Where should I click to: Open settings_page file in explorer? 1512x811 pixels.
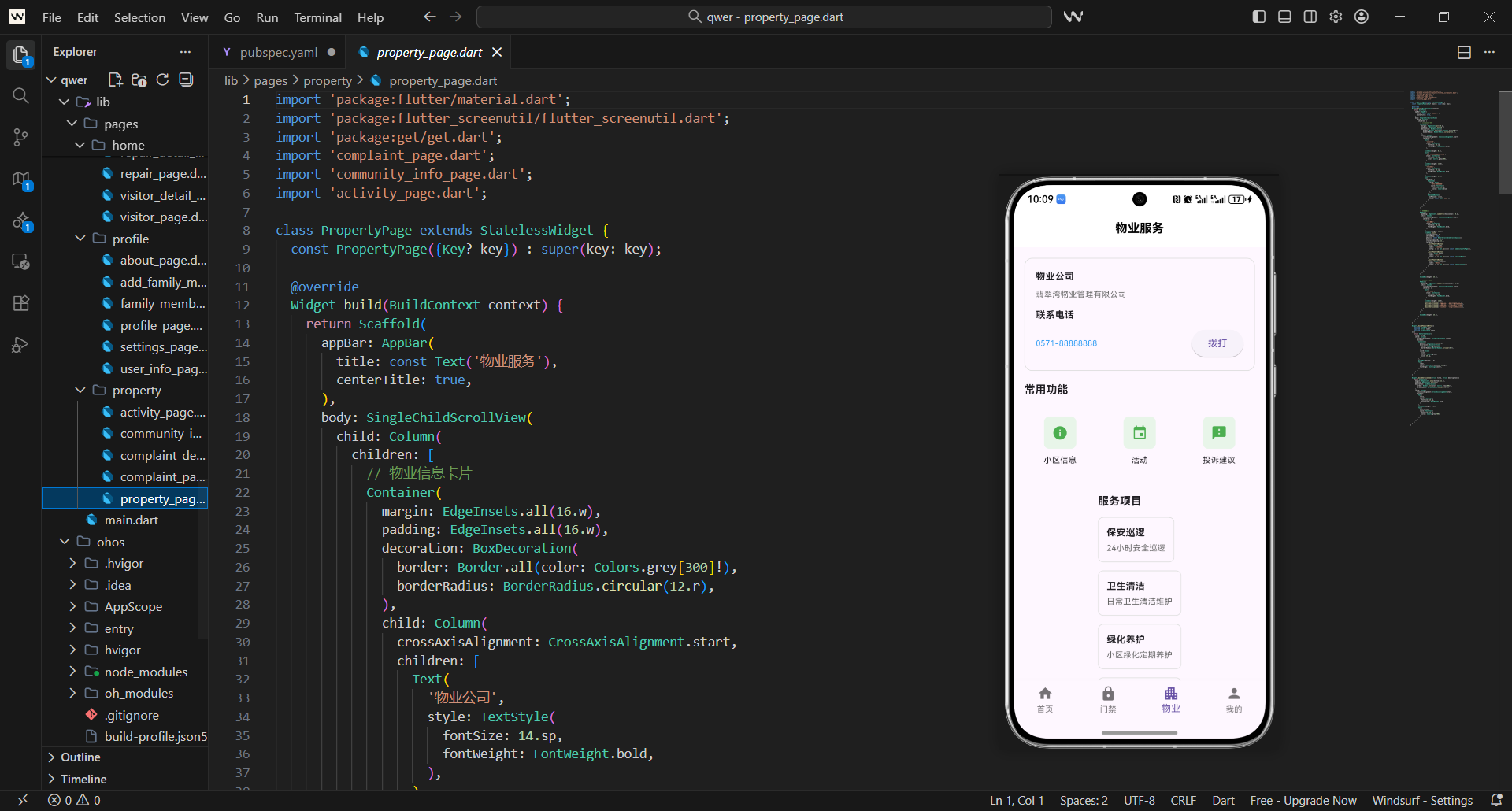point(164,346)
